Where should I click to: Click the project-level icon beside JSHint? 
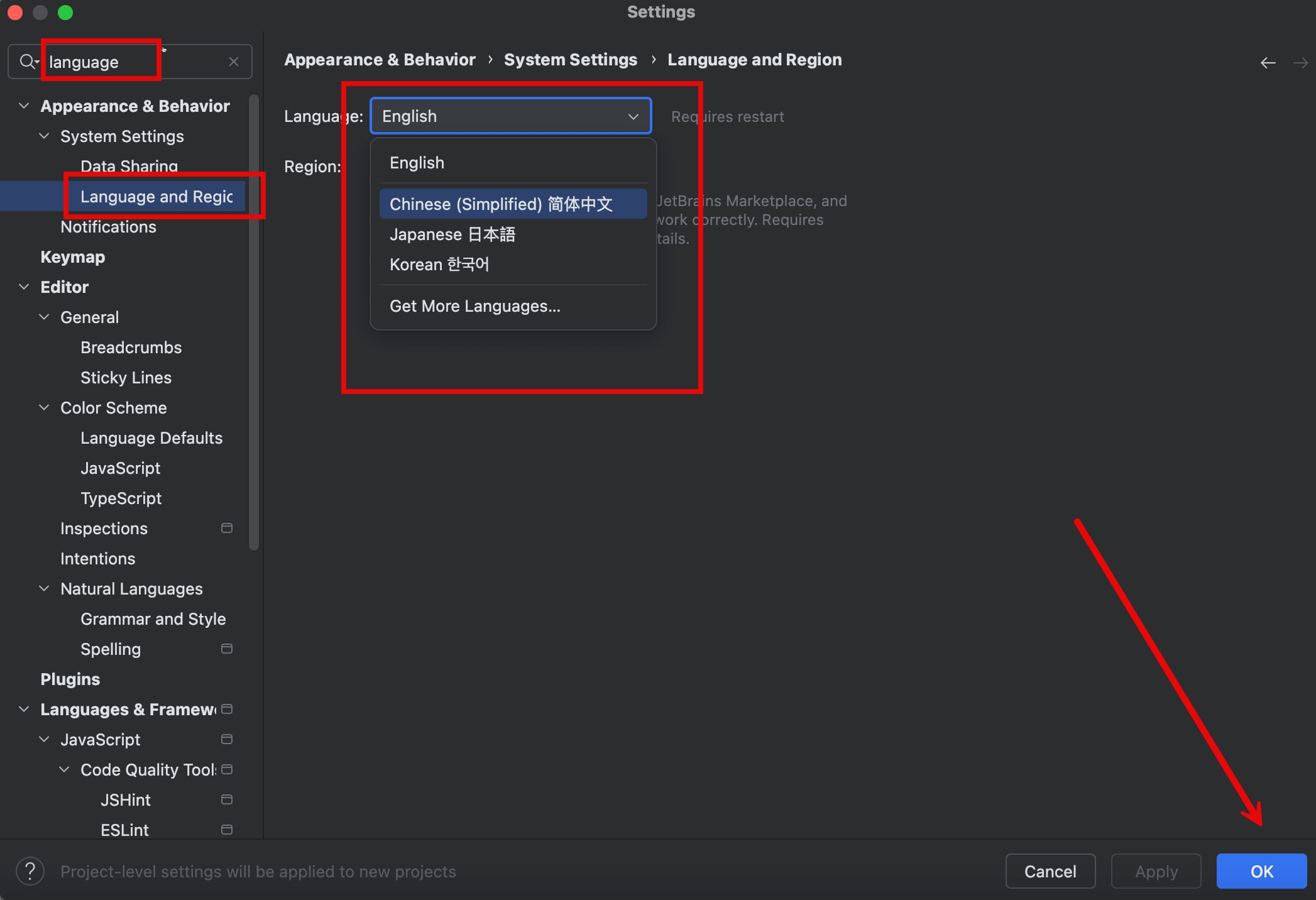coord(227,799)
